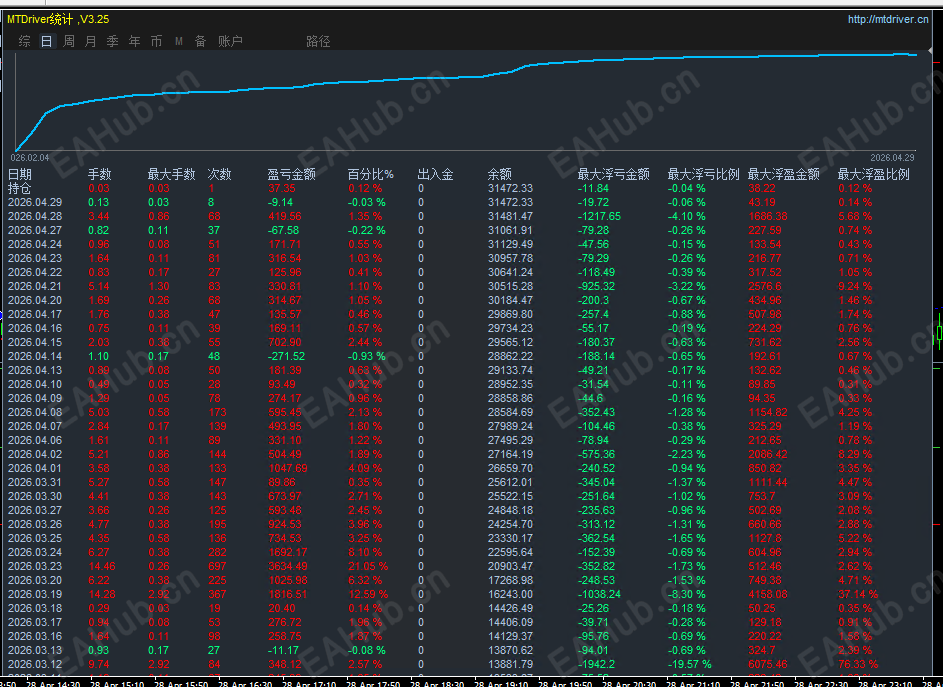Click the lots value 14.46
This screenshot has height=687, width=943.
tap(102, 566)
